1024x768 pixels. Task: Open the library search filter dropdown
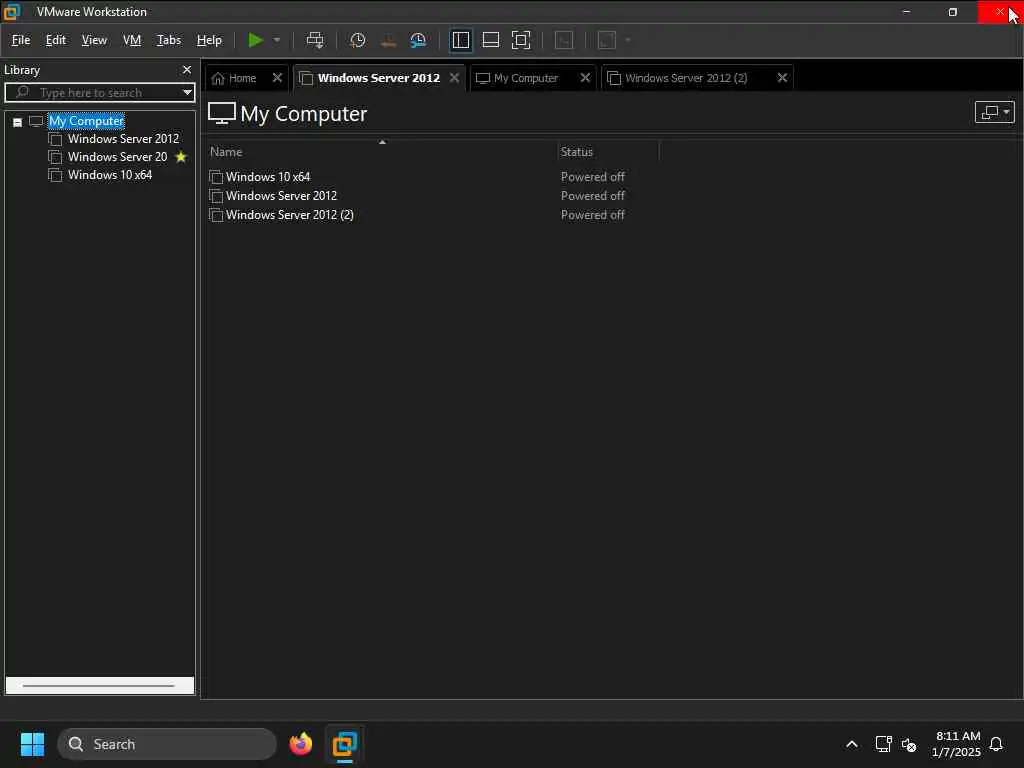click(187, 92)
